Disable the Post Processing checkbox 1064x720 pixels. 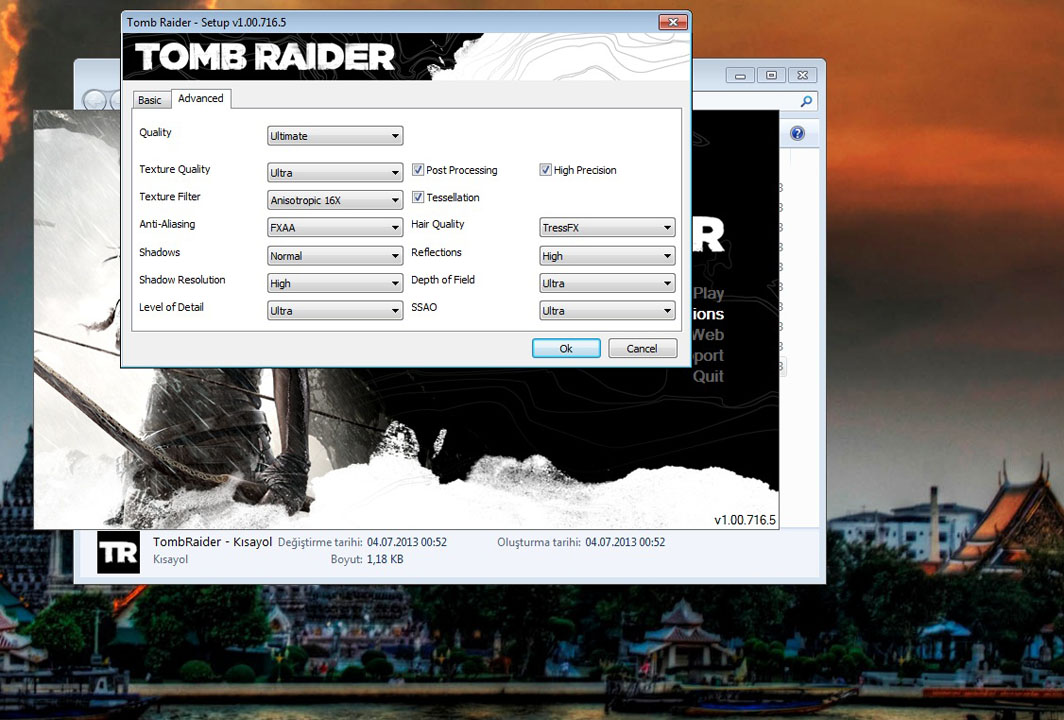pyautogui.click(x=418, y=170)
